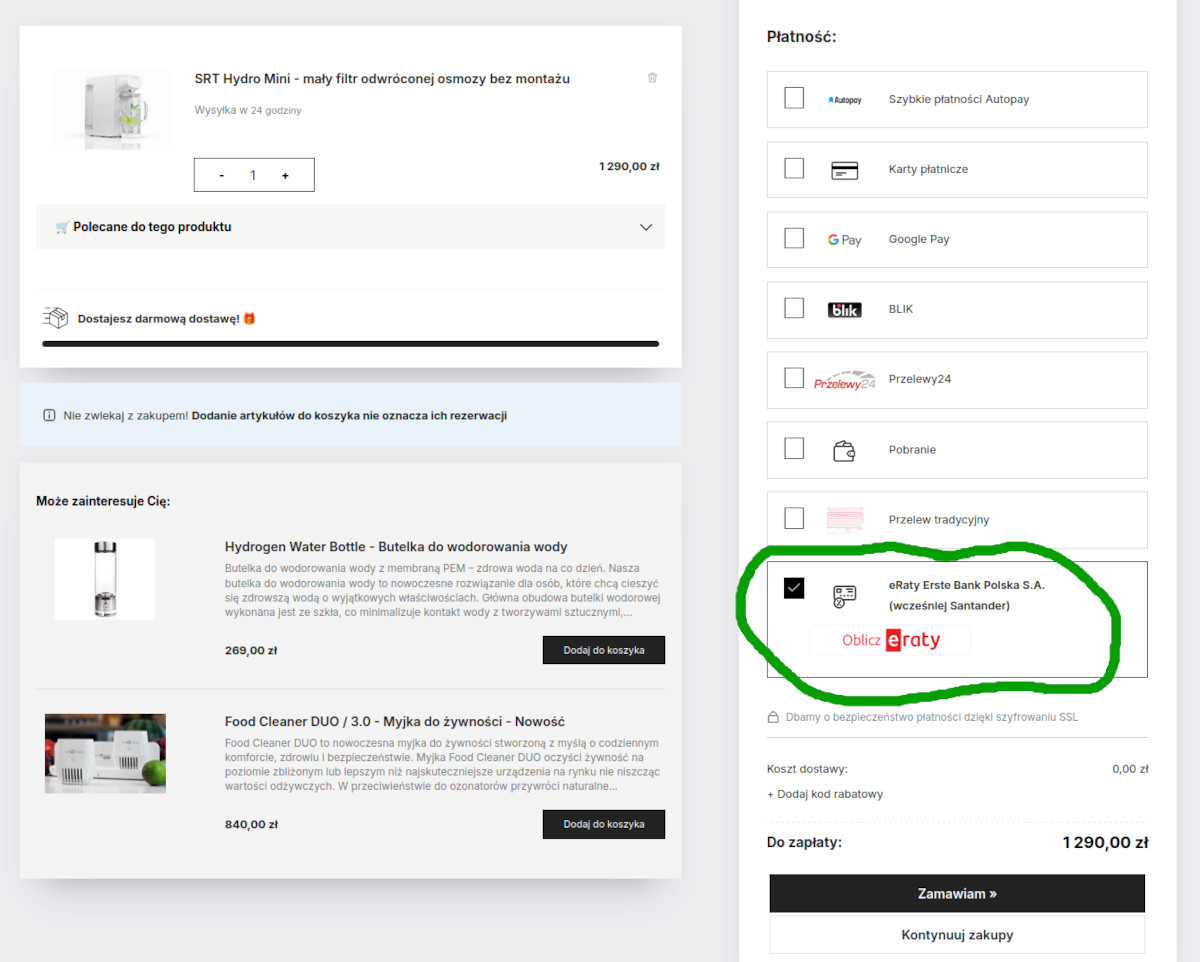The height and width of the screenshot is (962, 1200).
Task: Open Food Cleaner DUO product link
Action: click(395, 721)
